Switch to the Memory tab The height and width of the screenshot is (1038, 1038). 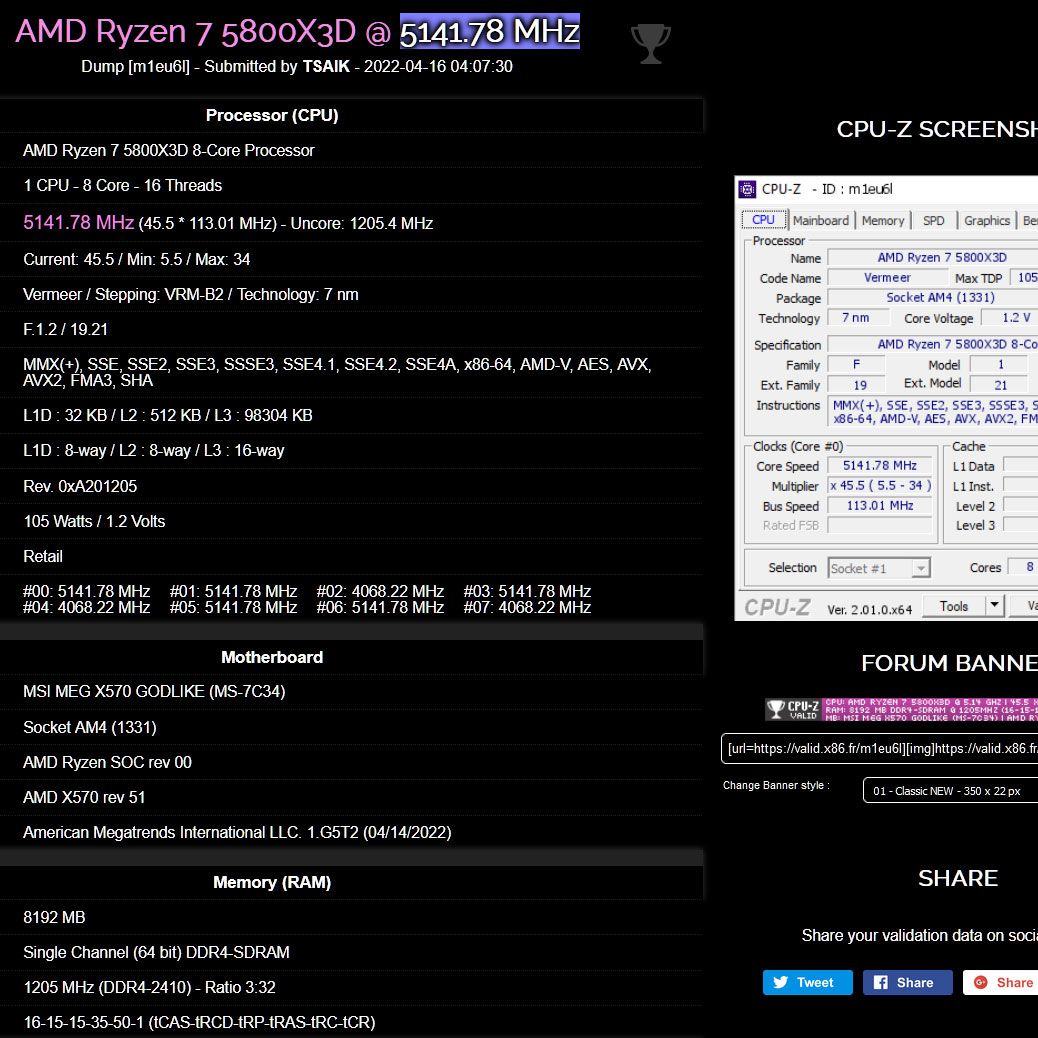[883, 220]
